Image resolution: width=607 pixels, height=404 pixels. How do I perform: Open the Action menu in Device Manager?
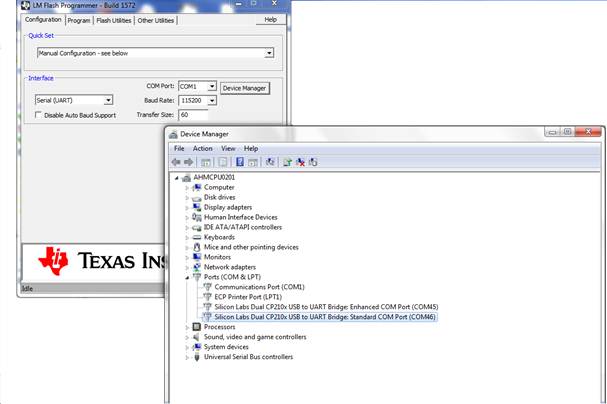tap(202, 148)
